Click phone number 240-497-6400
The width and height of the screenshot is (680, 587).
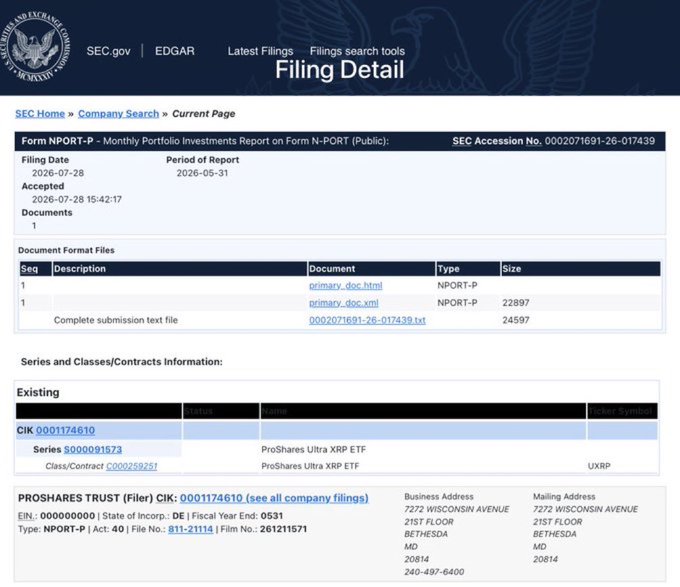[x=434, y=572]
